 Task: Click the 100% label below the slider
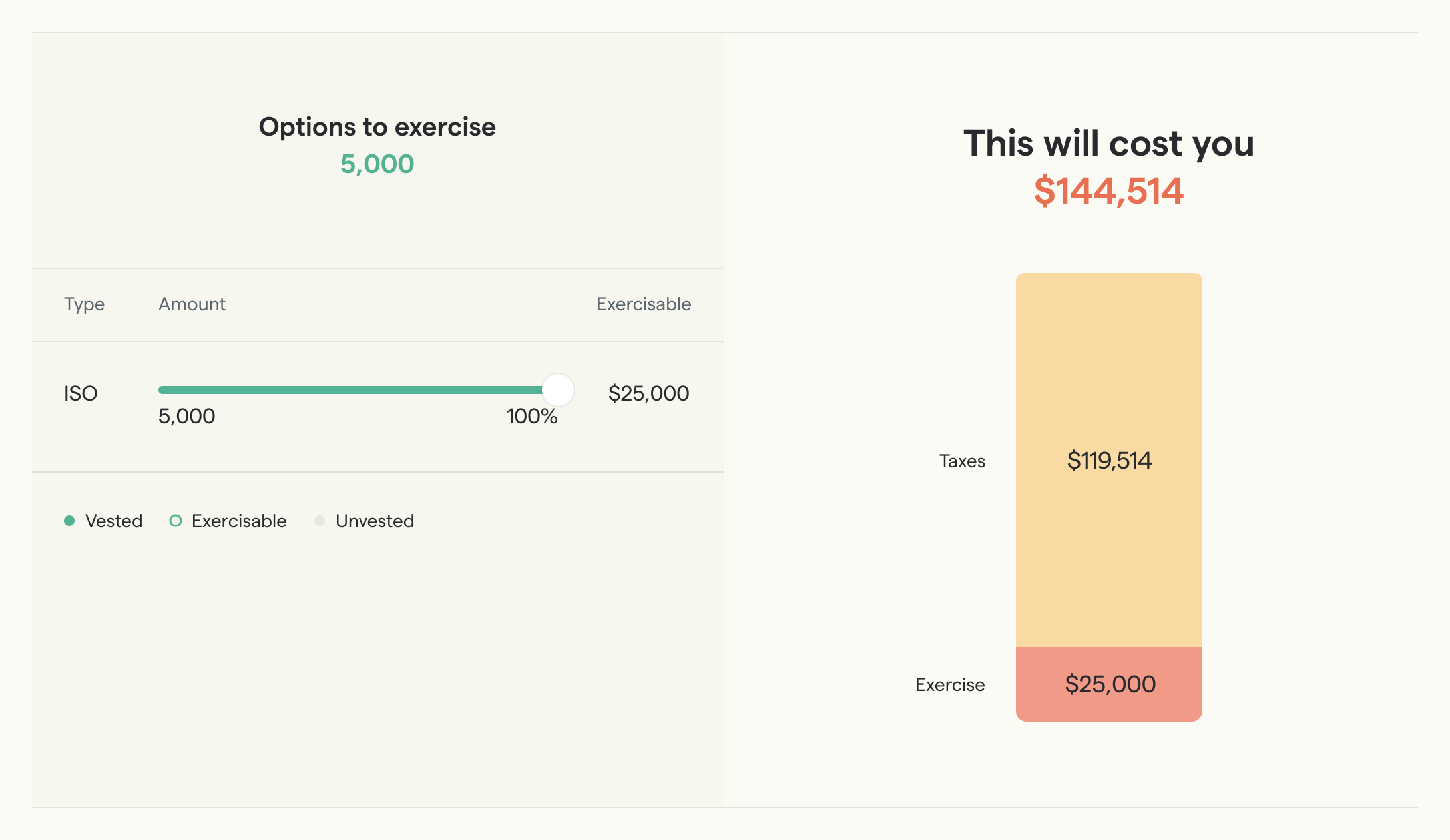(x=532, y=417)
